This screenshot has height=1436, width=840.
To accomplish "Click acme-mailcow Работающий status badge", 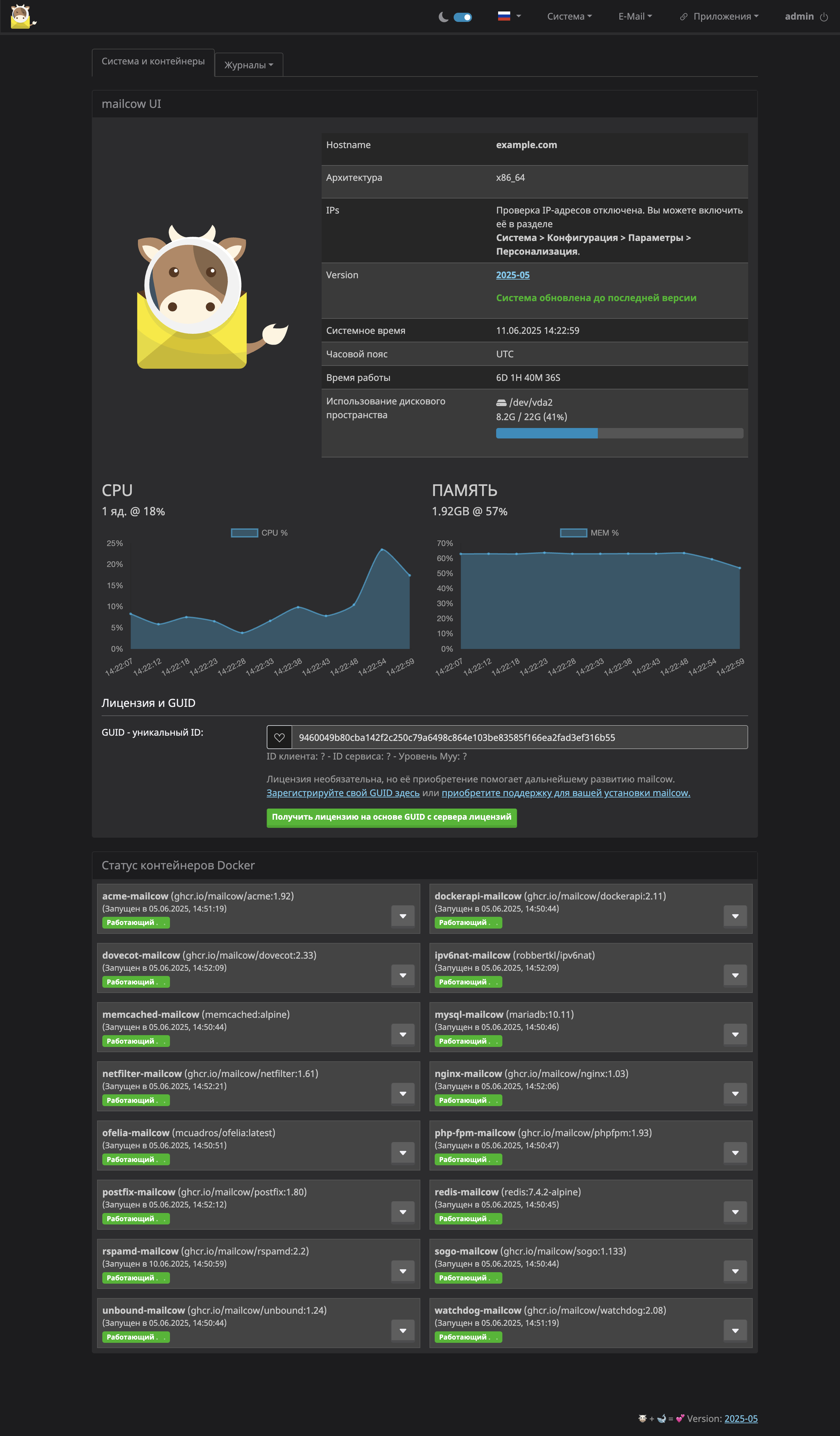I will point(136,923).
